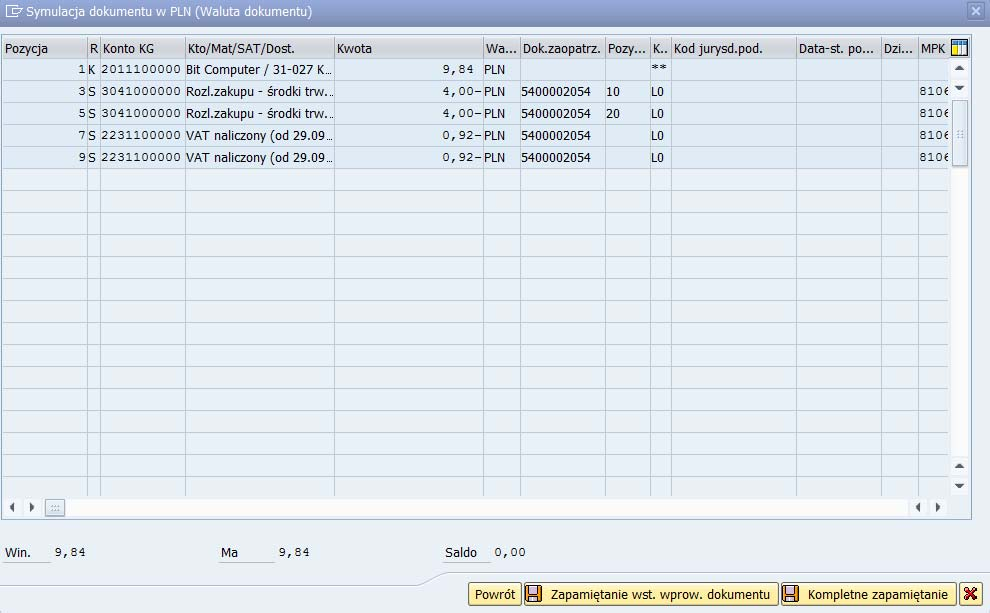Viewport: 990px width, 613px height.
Task: Select the Dok.zaopatrz. column header
Action: [x=563, y=49]
